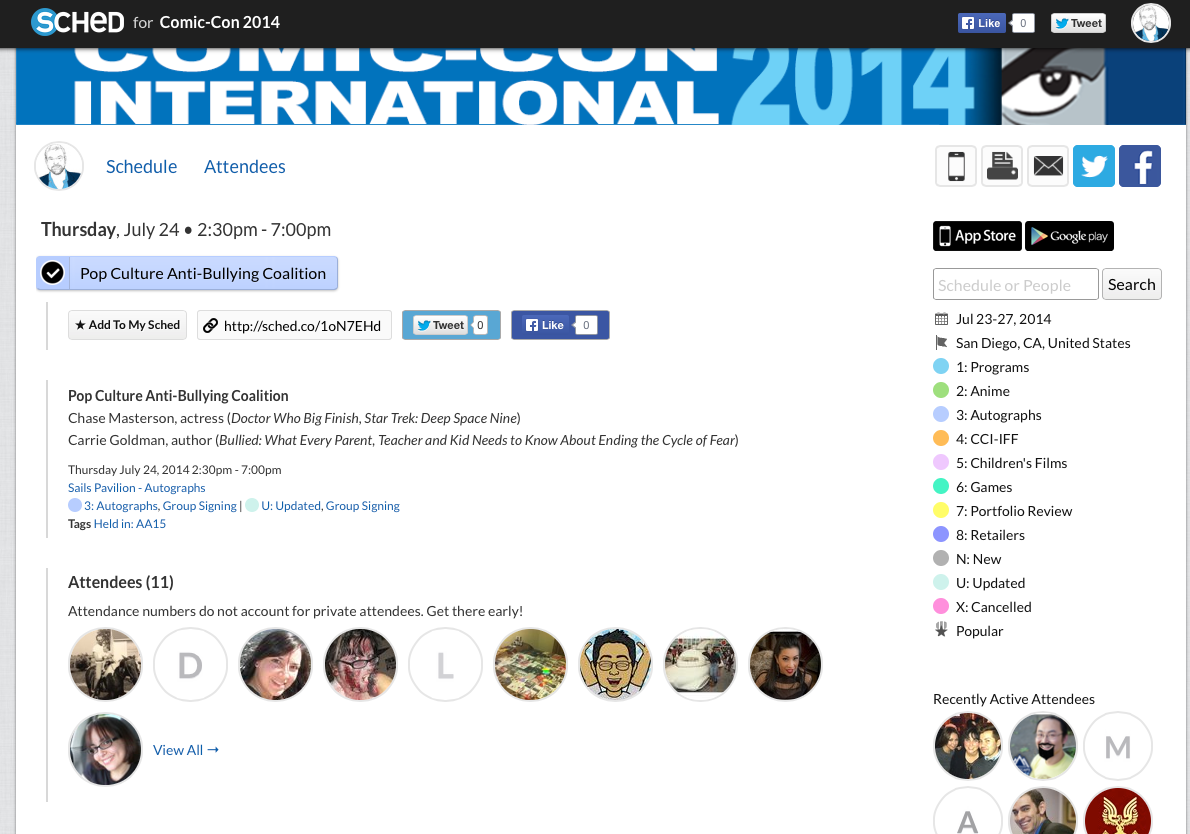Filter by X: Cancelled category
The height and width of the screenshot is (834, 1190).
coord(993,607)
